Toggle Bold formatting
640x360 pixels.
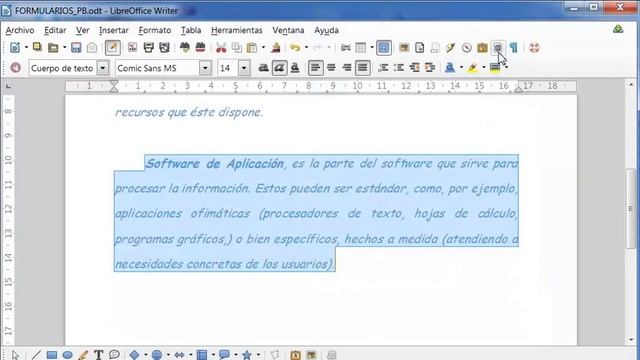point(263,68)
